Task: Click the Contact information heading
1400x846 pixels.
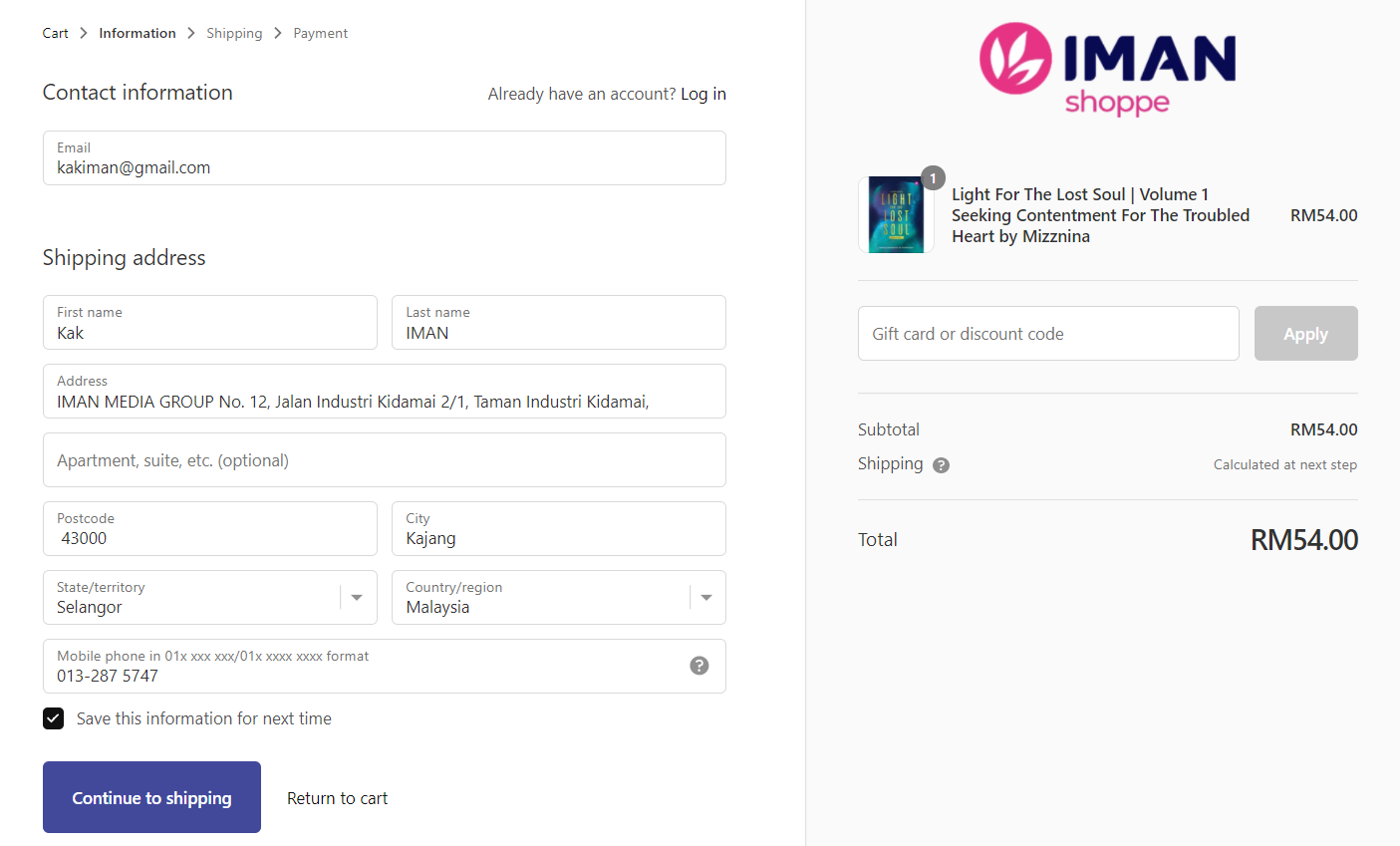Action: click(138, 92)
